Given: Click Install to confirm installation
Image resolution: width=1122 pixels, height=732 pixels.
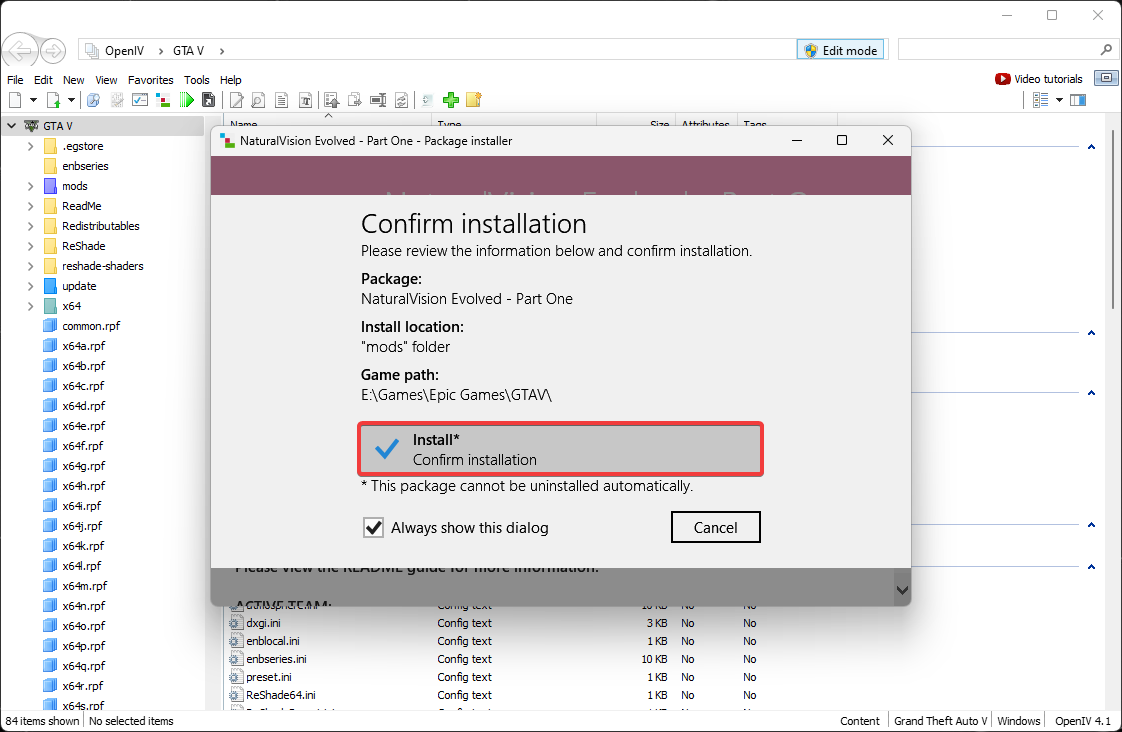Looking at the screenshot, I should pyautogui.click(x=561, y=449).
